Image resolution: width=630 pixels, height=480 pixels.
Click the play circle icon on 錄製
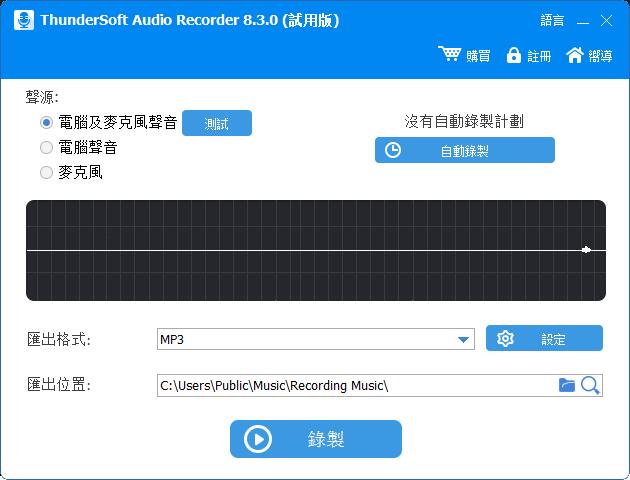point(258,439)
